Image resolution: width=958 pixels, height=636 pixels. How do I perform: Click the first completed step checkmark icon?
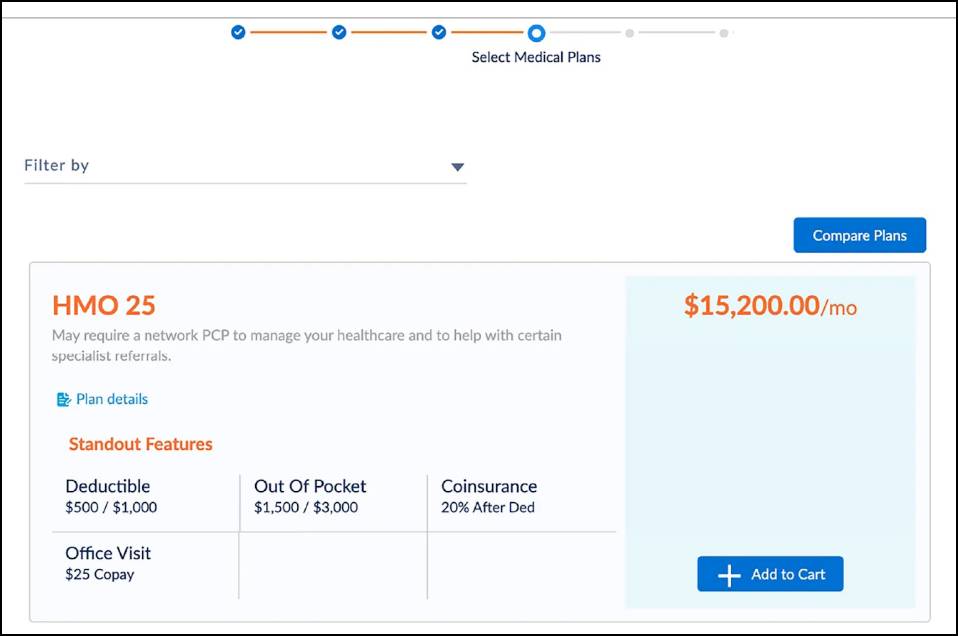tap(237, 32)
